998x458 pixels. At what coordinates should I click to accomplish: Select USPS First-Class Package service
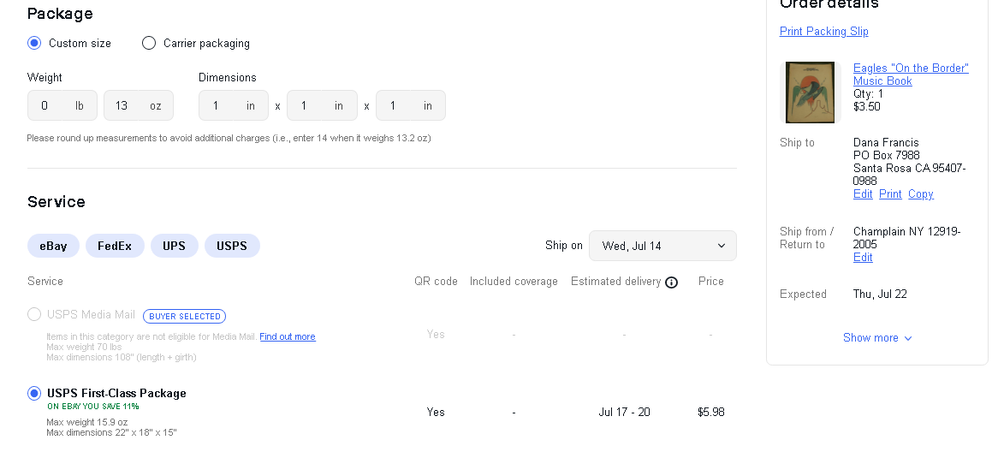(x=34, y=394)
